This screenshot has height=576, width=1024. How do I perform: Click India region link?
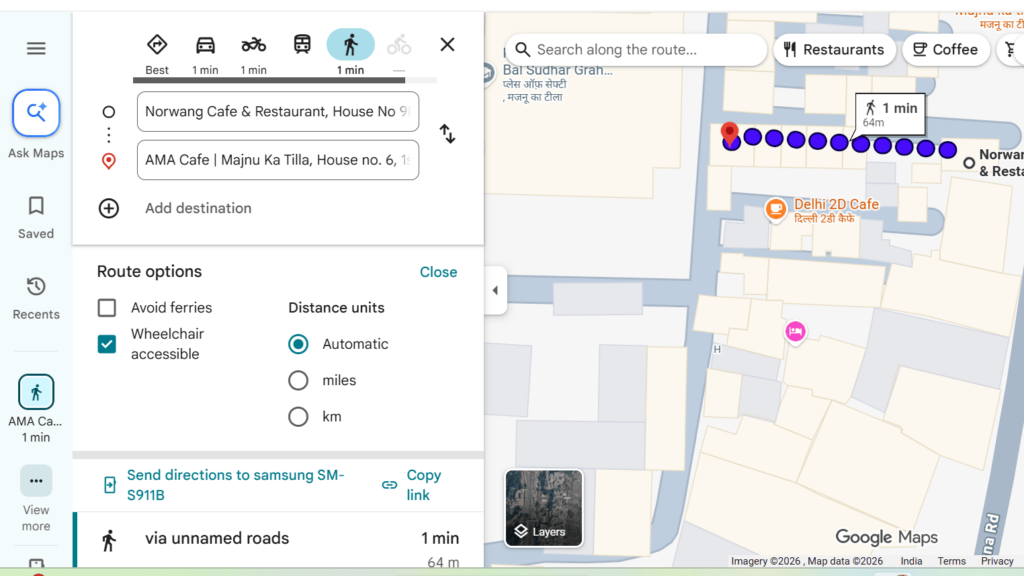pyautogui.click(x=911, y=561)
